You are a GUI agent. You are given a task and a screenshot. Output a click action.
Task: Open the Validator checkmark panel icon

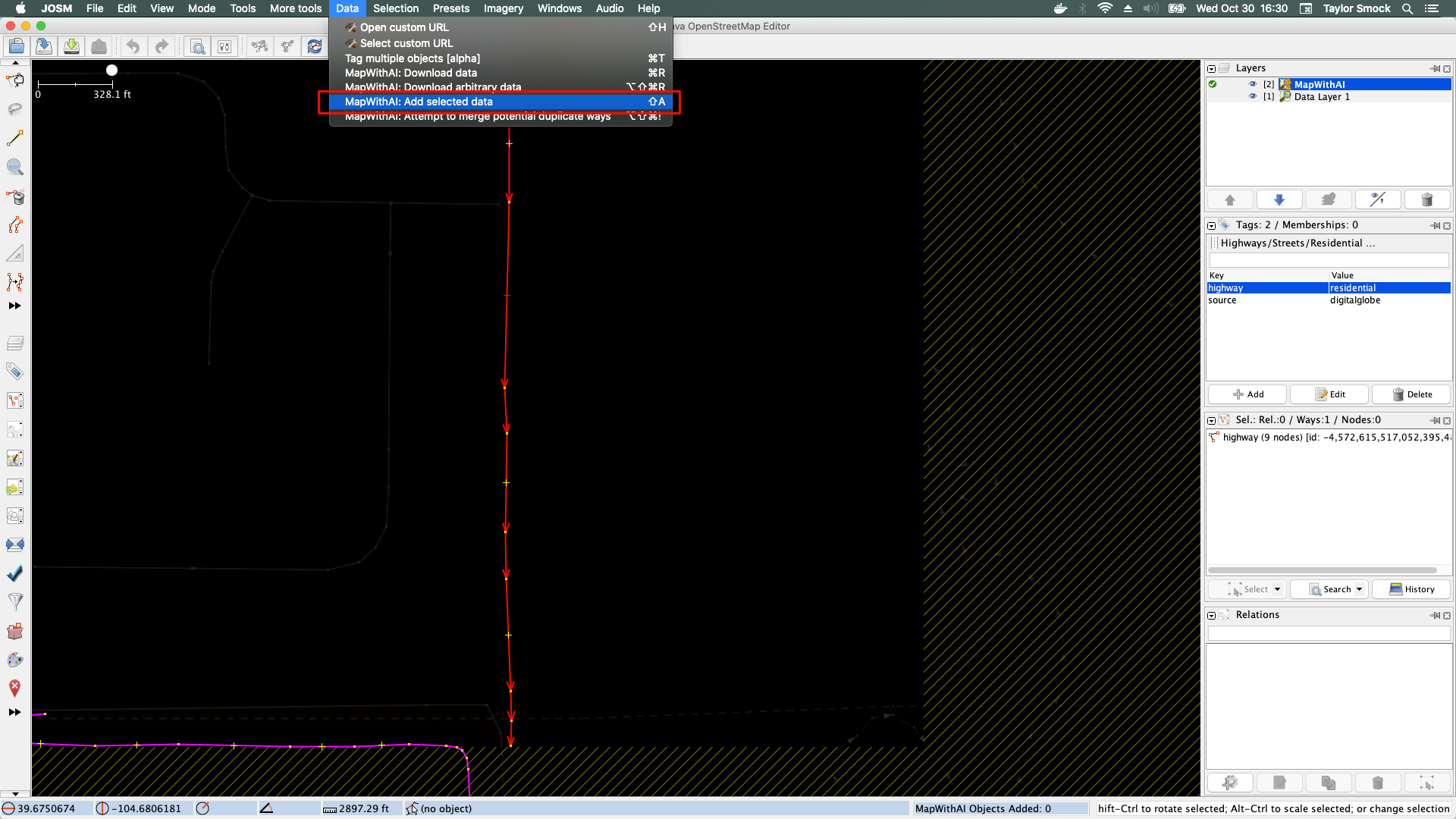[15, 573]
